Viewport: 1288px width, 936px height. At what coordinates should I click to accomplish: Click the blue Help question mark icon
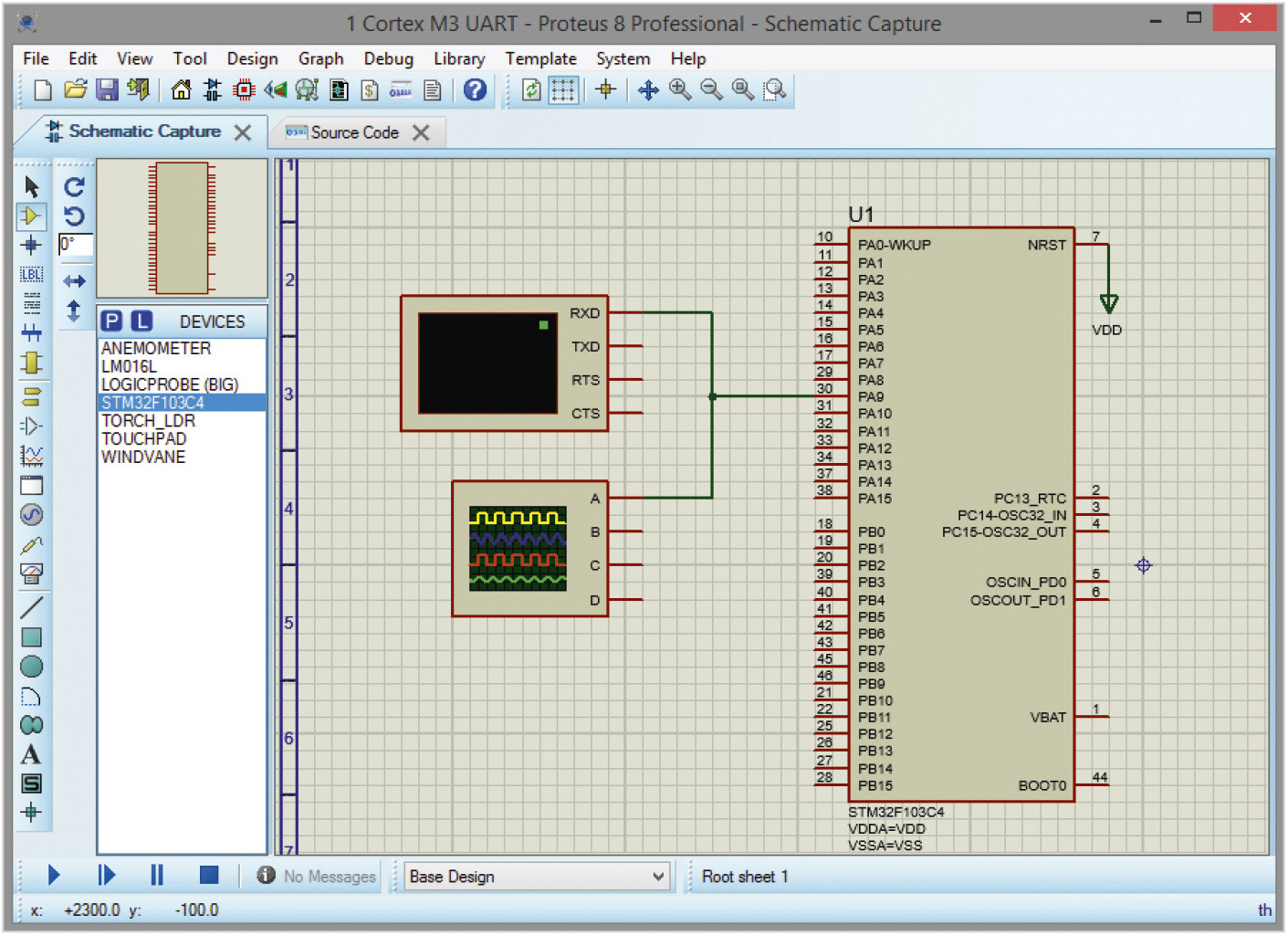click(x=475, y=89)
